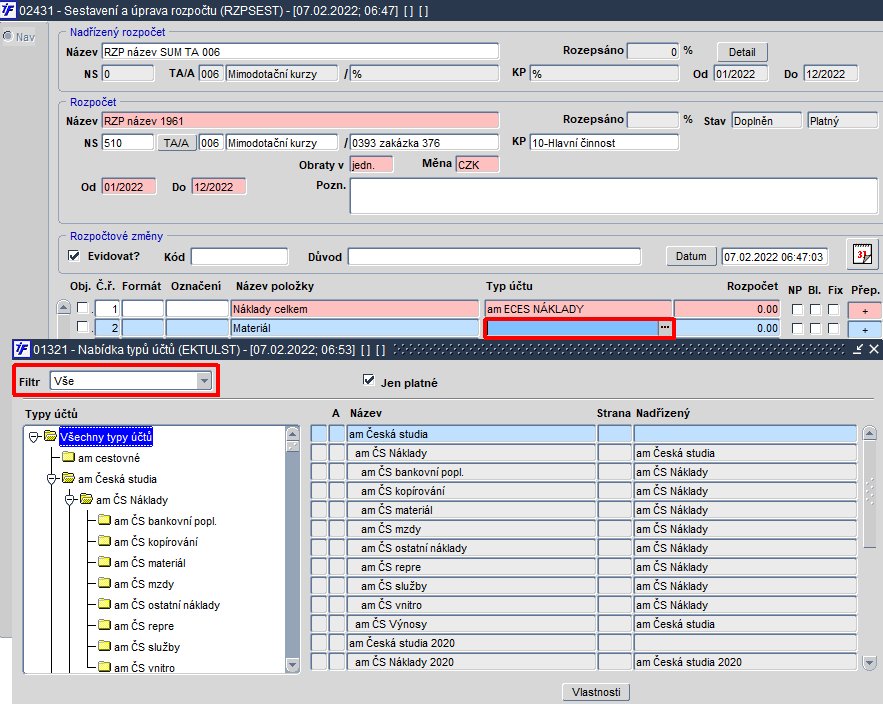Click the ellipsis lookup button in Typ účtu

[665, 328]
